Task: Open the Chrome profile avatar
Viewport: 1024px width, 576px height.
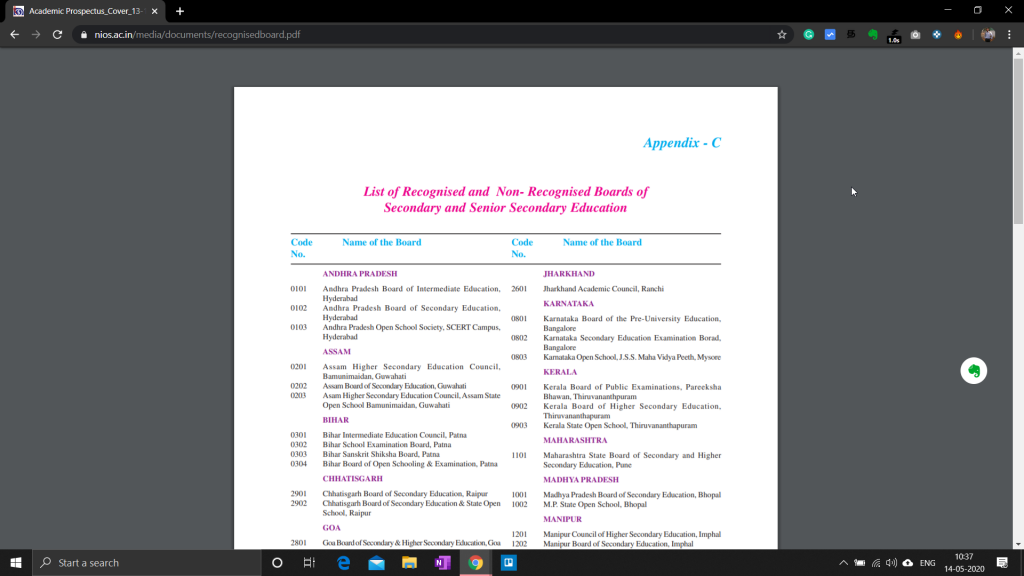Action: (987, 35)
